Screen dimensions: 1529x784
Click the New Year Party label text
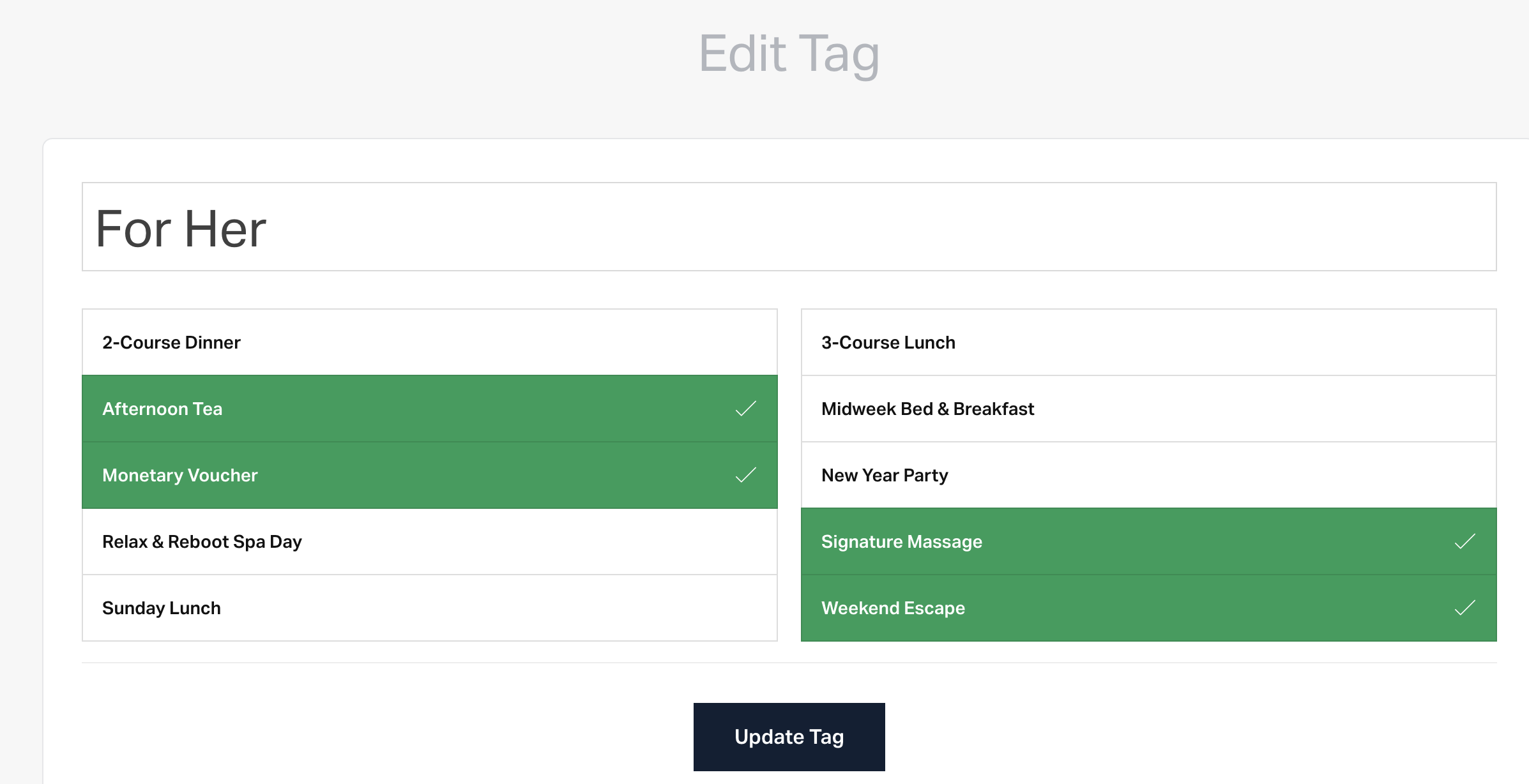pos(885,475)
